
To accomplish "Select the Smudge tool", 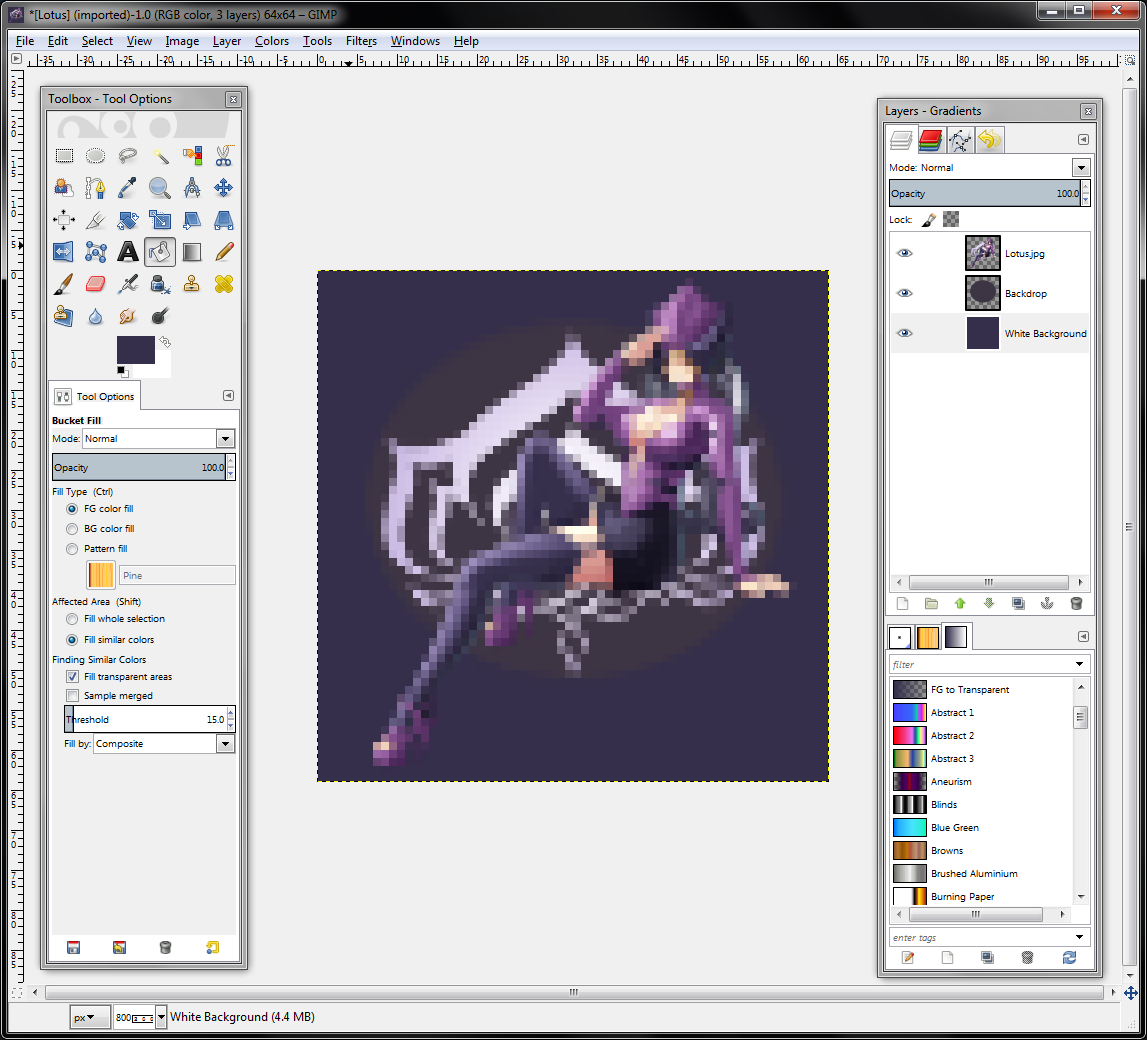I will [x=128, y=317].
